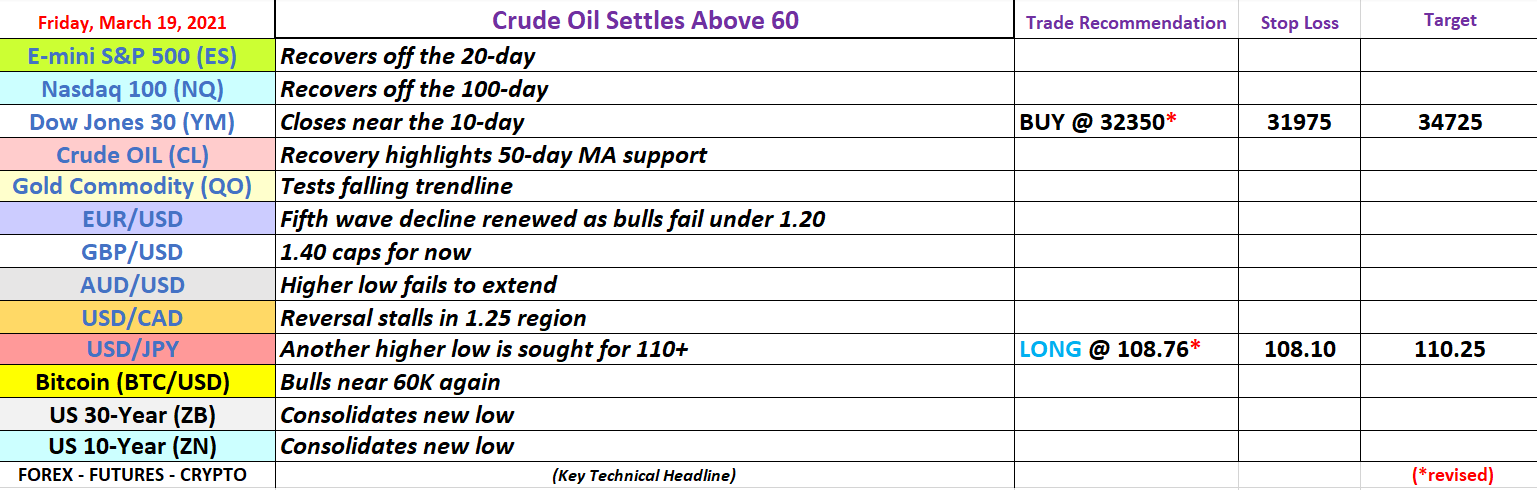Click the US 30-Year (ZB) cell
Image resolution: width=1537 pixels, height=490 pixels.
click(x=137, y=414)
